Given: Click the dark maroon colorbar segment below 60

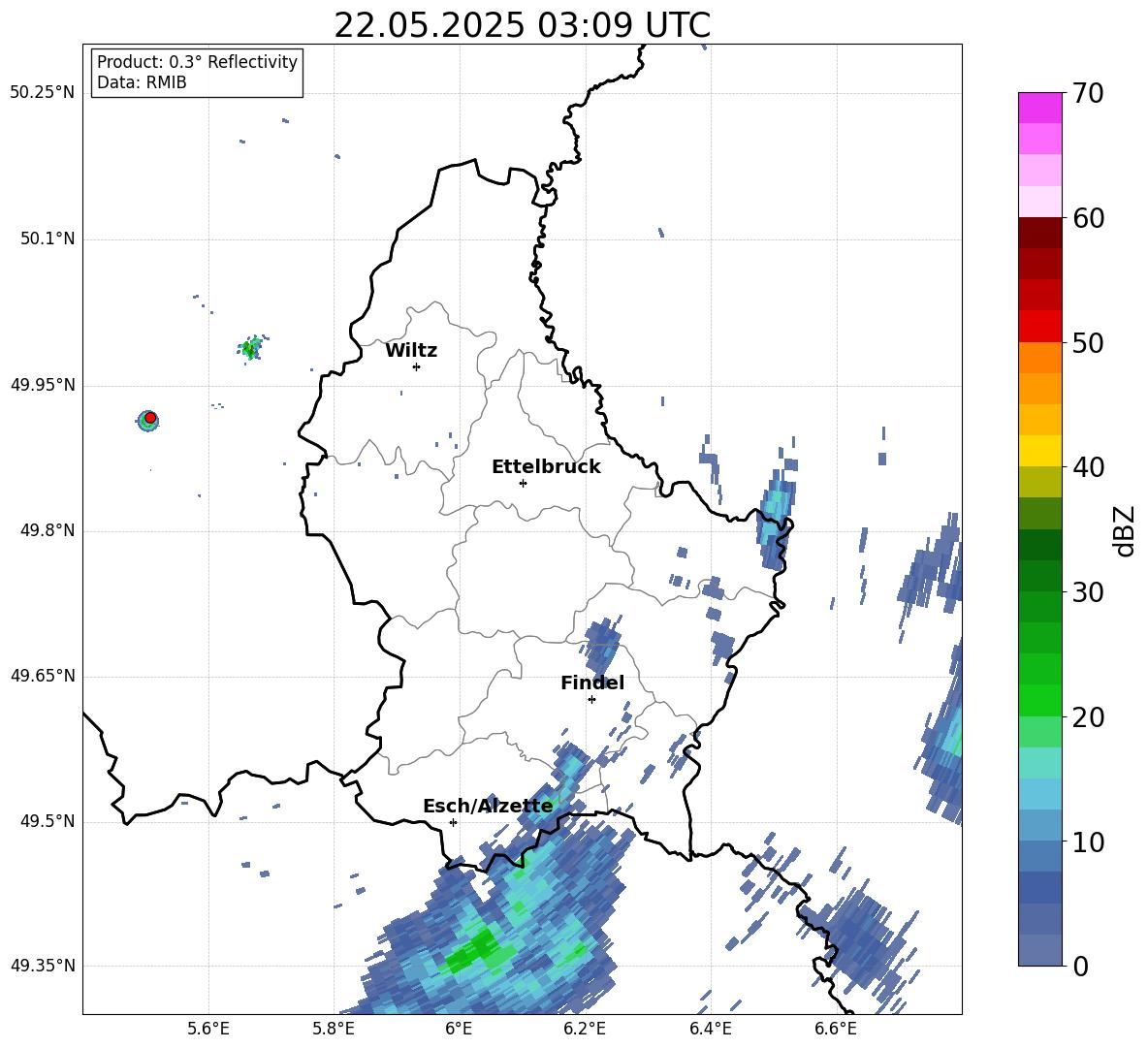Looking at the screenshot, I should (x=1039, y=233).
